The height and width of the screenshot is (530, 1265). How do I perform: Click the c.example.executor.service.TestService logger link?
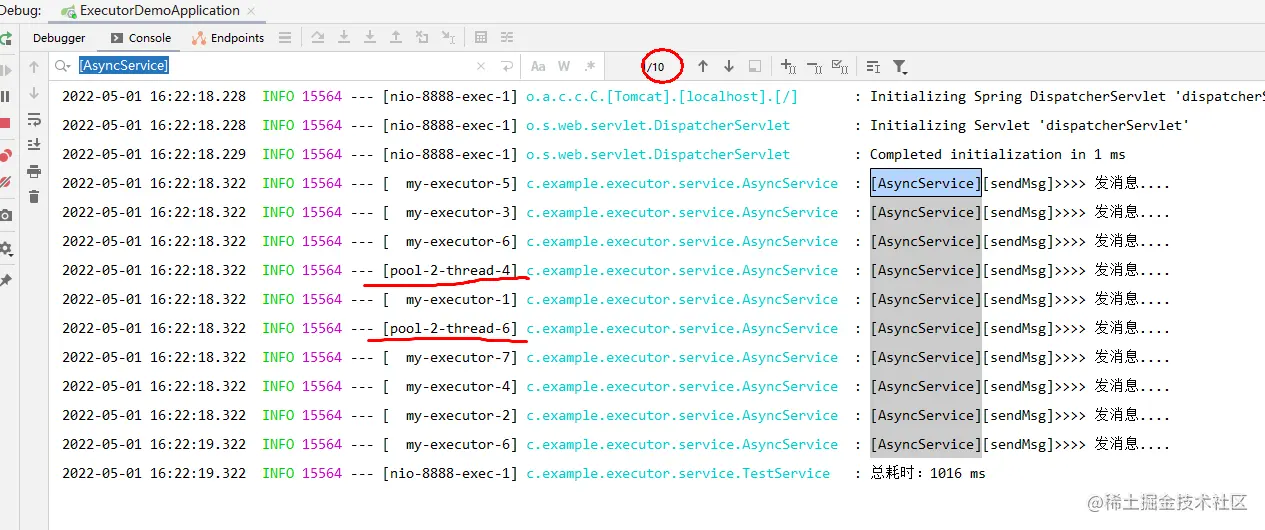click(x=678, y=473)
